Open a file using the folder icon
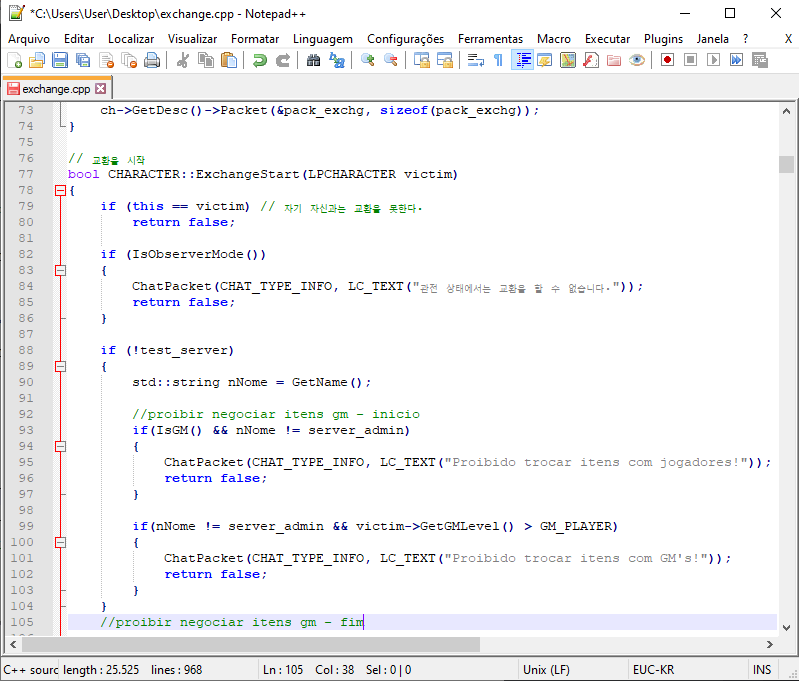The width and height of the screenshot is (799, 681). coord(37,61)
